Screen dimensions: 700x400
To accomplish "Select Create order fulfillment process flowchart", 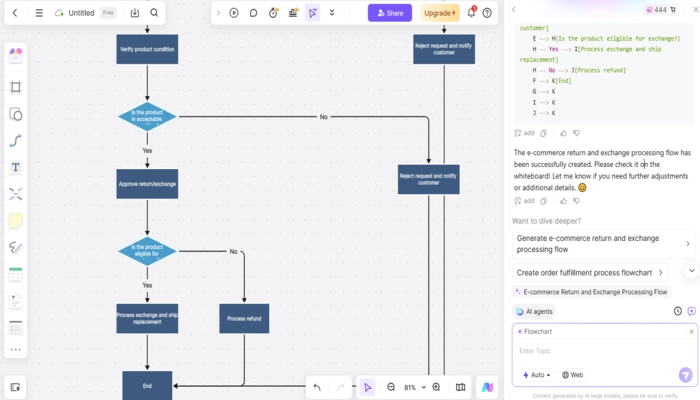I will 590,273.
